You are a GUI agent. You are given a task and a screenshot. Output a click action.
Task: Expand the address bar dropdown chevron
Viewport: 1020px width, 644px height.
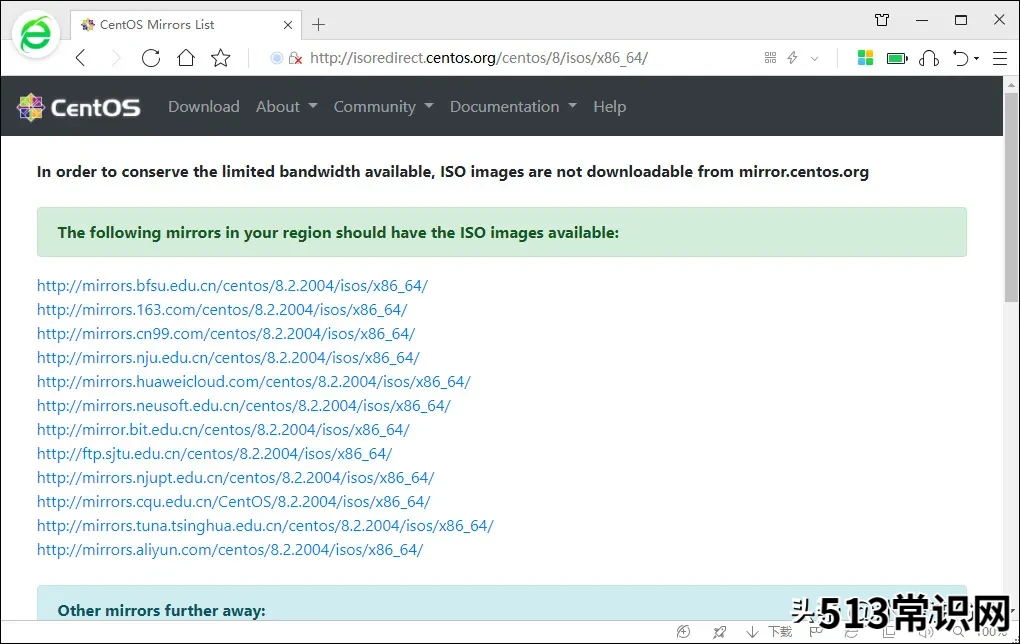[814, 59]
